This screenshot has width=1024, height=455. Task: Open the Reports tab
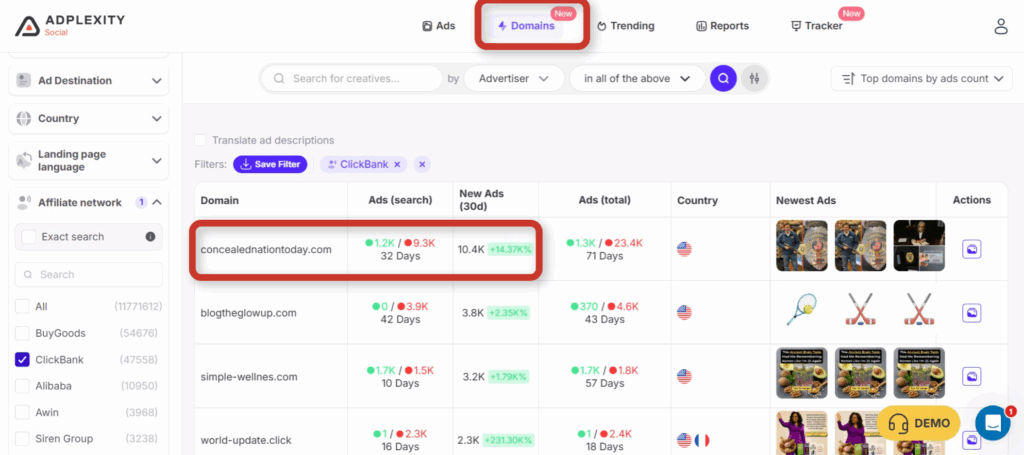pos(722,26)
